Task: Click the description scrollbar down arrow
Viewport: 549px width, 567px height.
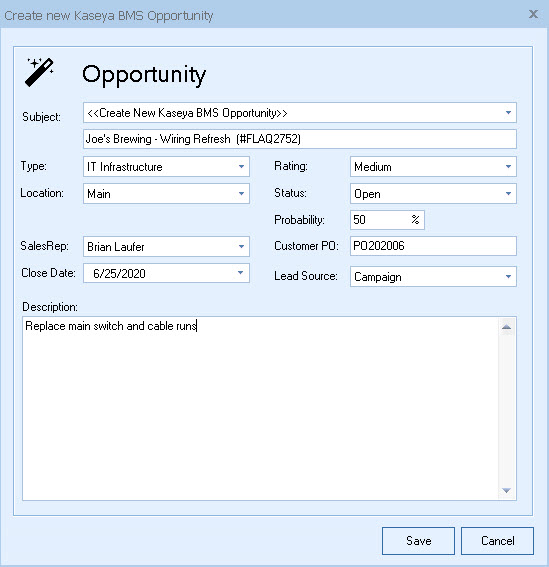Action: point(507,490)
